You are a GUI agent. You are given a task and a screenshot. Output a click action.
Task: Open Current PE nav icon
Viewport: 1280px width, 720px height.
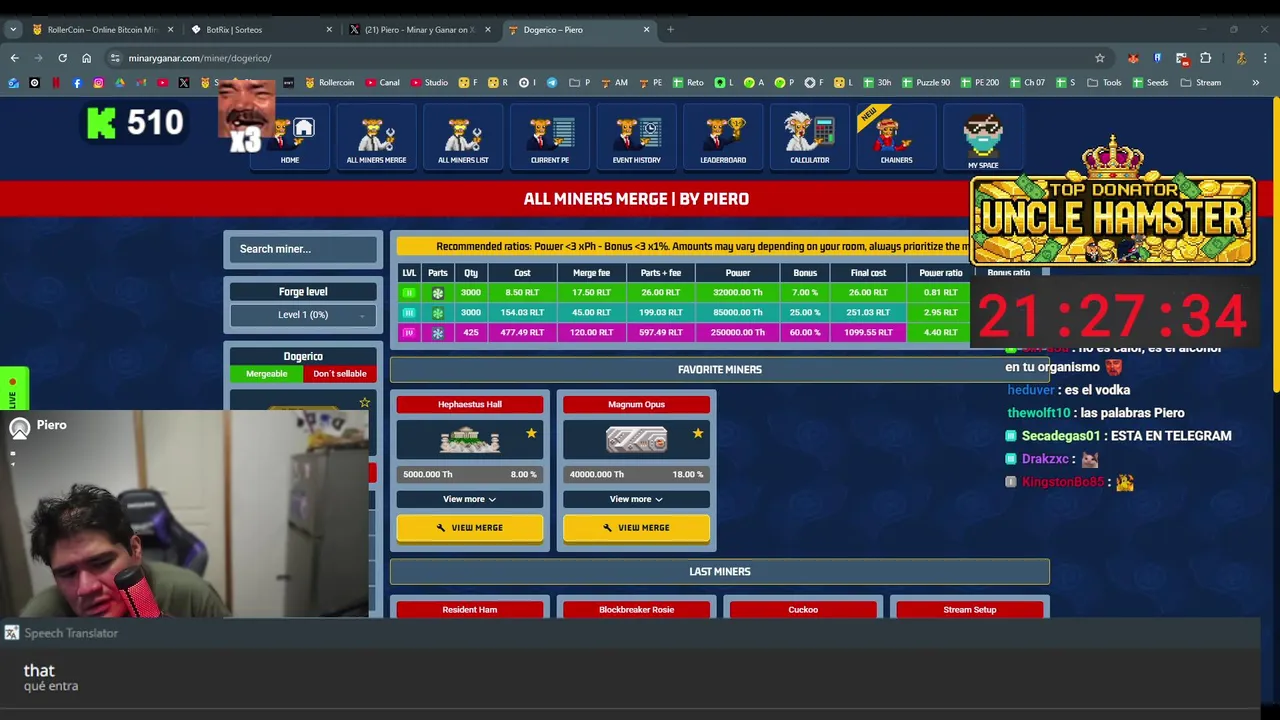550,139
